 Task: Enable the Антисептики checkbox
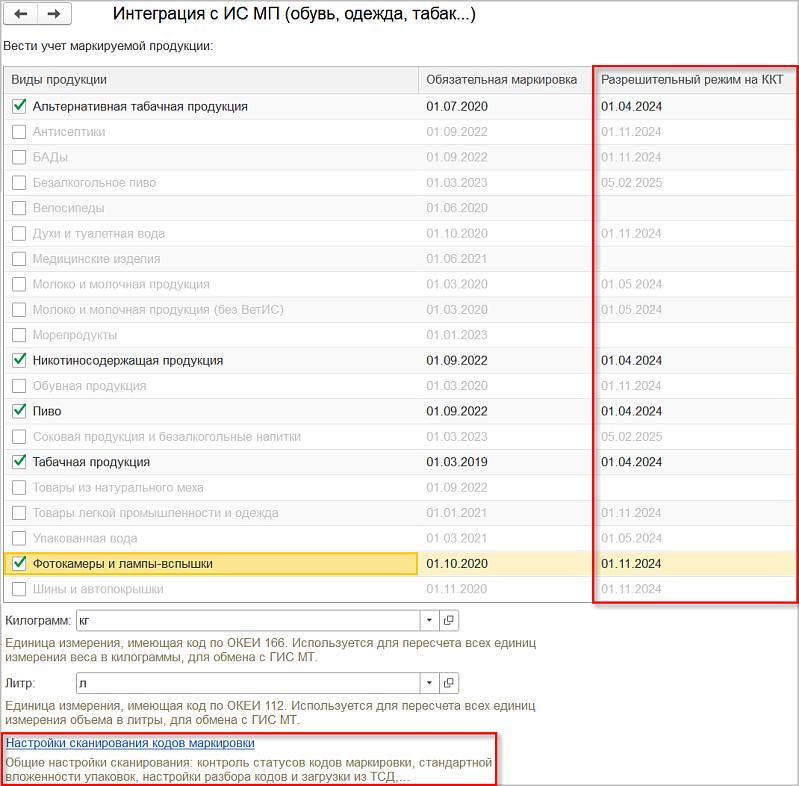(19, 132)
